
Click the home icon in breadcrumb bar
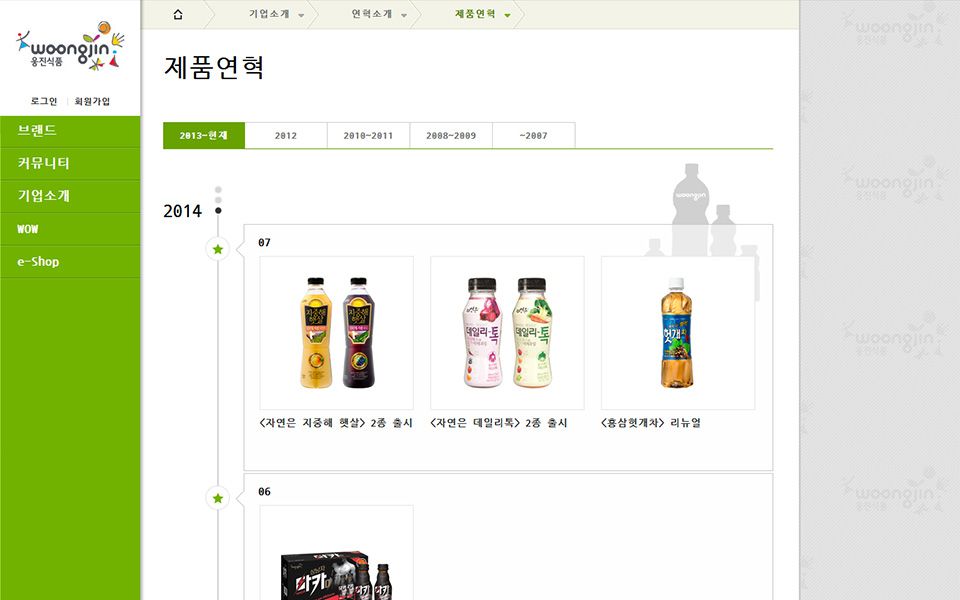click(178, 14)
